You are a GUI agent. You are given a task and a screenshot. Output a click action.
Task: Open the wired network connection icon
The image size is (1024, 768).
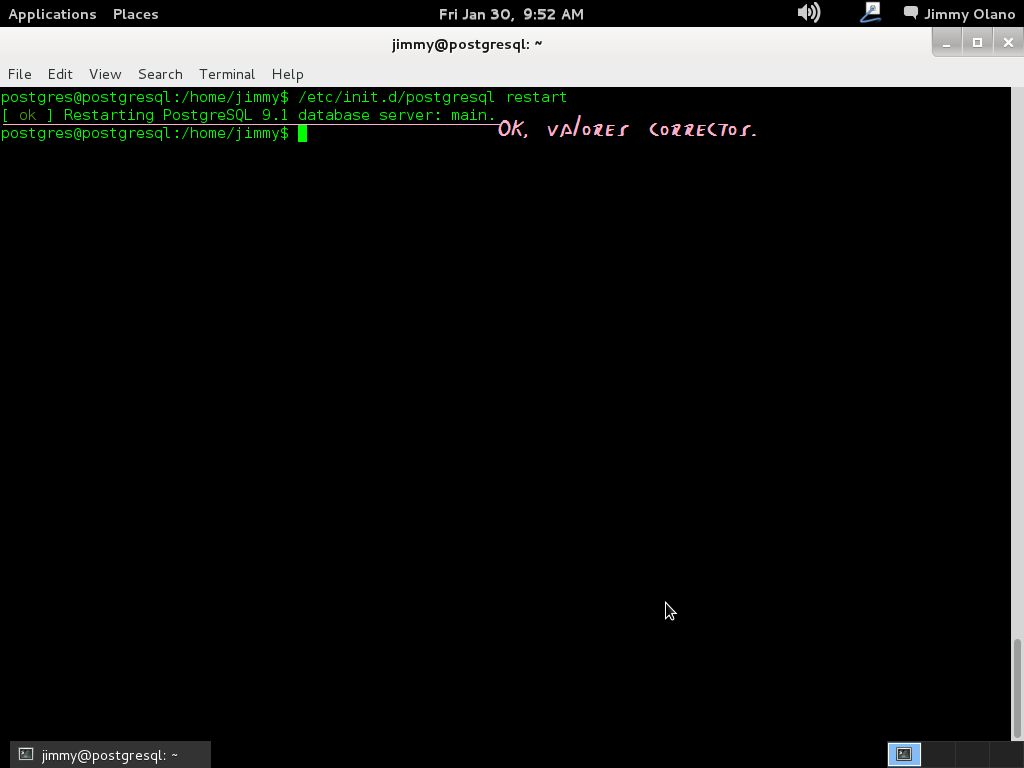870,13
